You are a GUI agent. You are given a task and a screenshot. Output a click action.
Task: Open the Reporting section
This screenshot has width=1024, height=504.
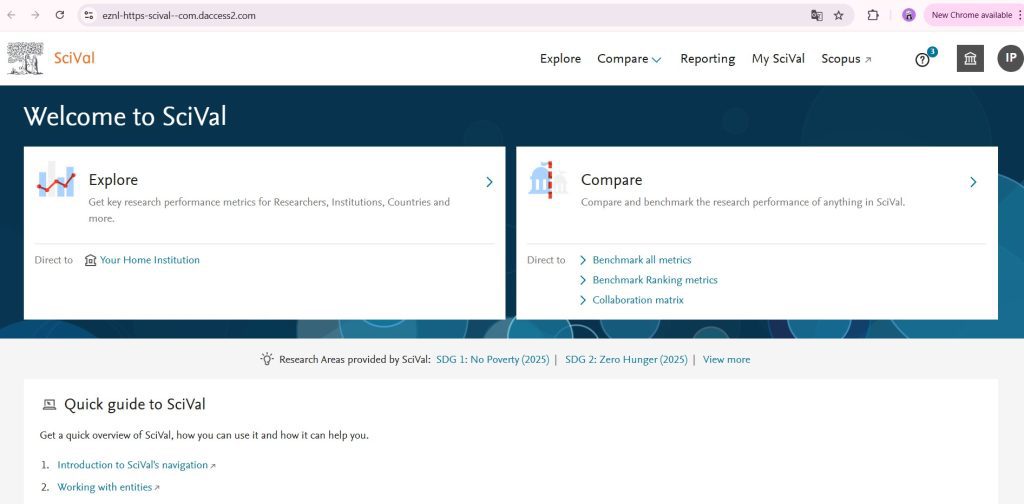coord(707,59)
